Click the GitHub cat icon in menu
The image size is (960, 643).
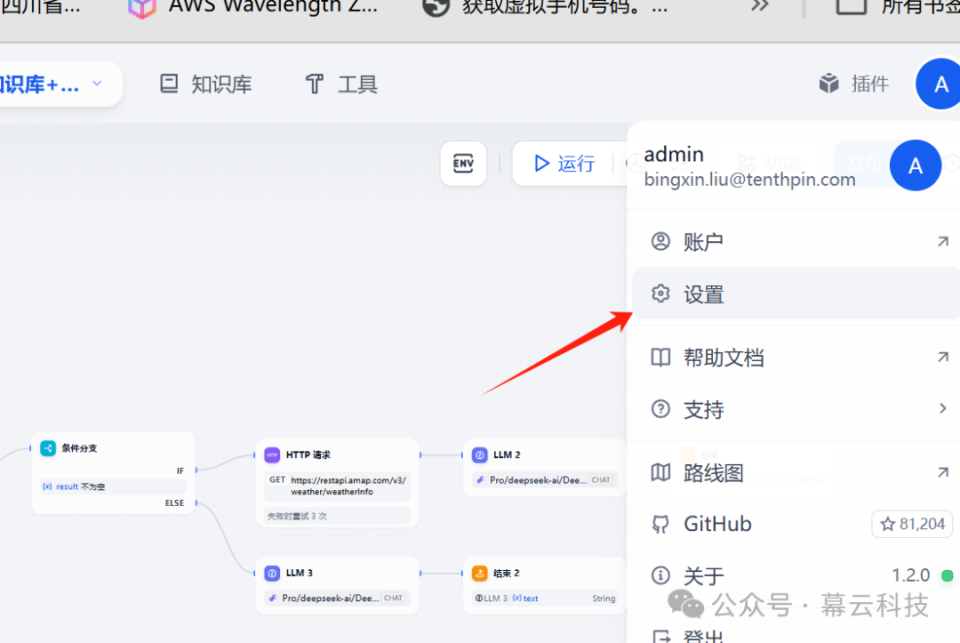click(660, 523)
